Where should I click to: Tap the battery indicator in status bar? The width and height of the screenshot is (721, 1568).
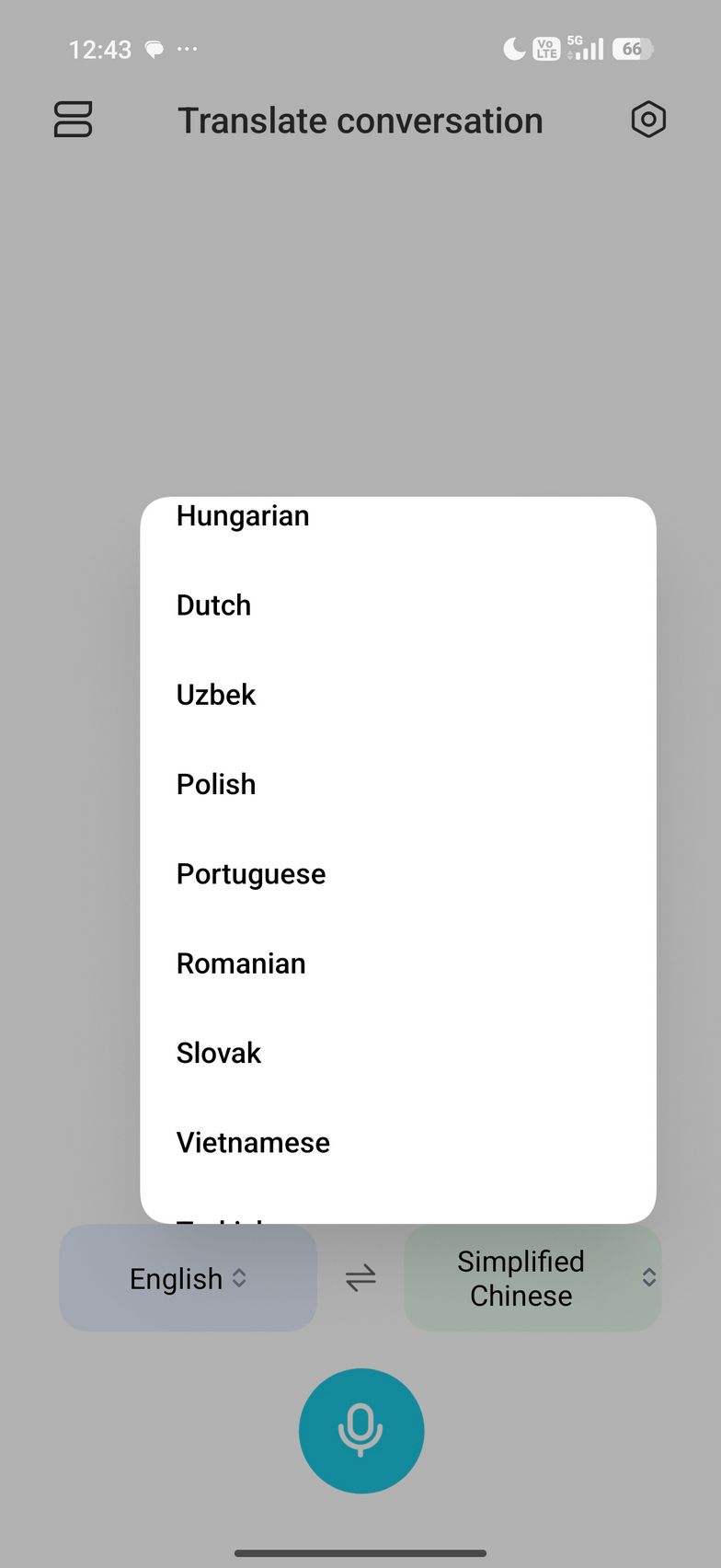[x=633, y=49]
